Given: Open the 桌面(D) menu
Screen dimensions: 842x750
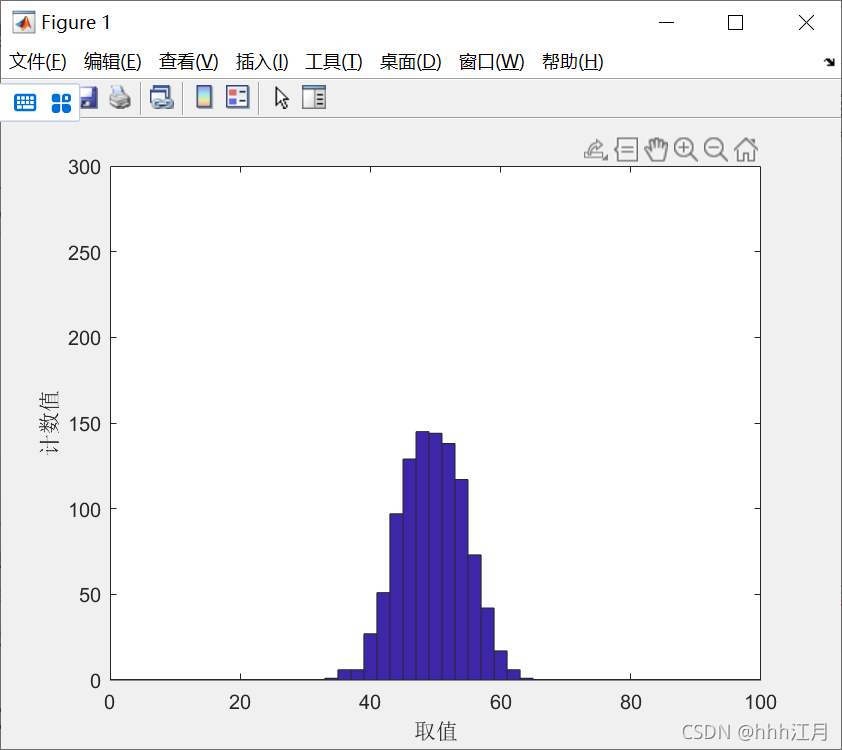Looking at the screenshot, I should point(410,62).
